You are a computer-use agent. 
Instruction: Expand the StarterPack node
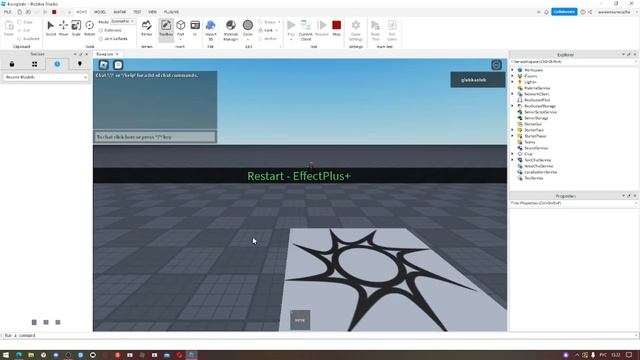coord(513,130)
